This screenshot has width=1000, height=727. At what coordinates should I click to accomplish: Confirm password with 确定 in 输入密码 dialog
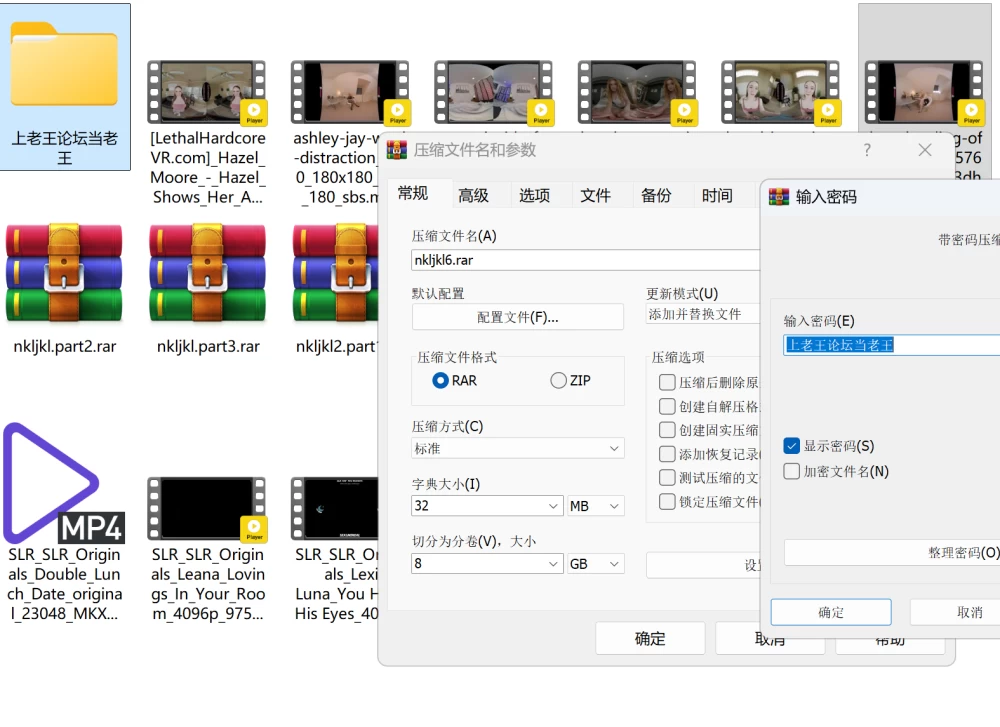[x=831, y=612]
